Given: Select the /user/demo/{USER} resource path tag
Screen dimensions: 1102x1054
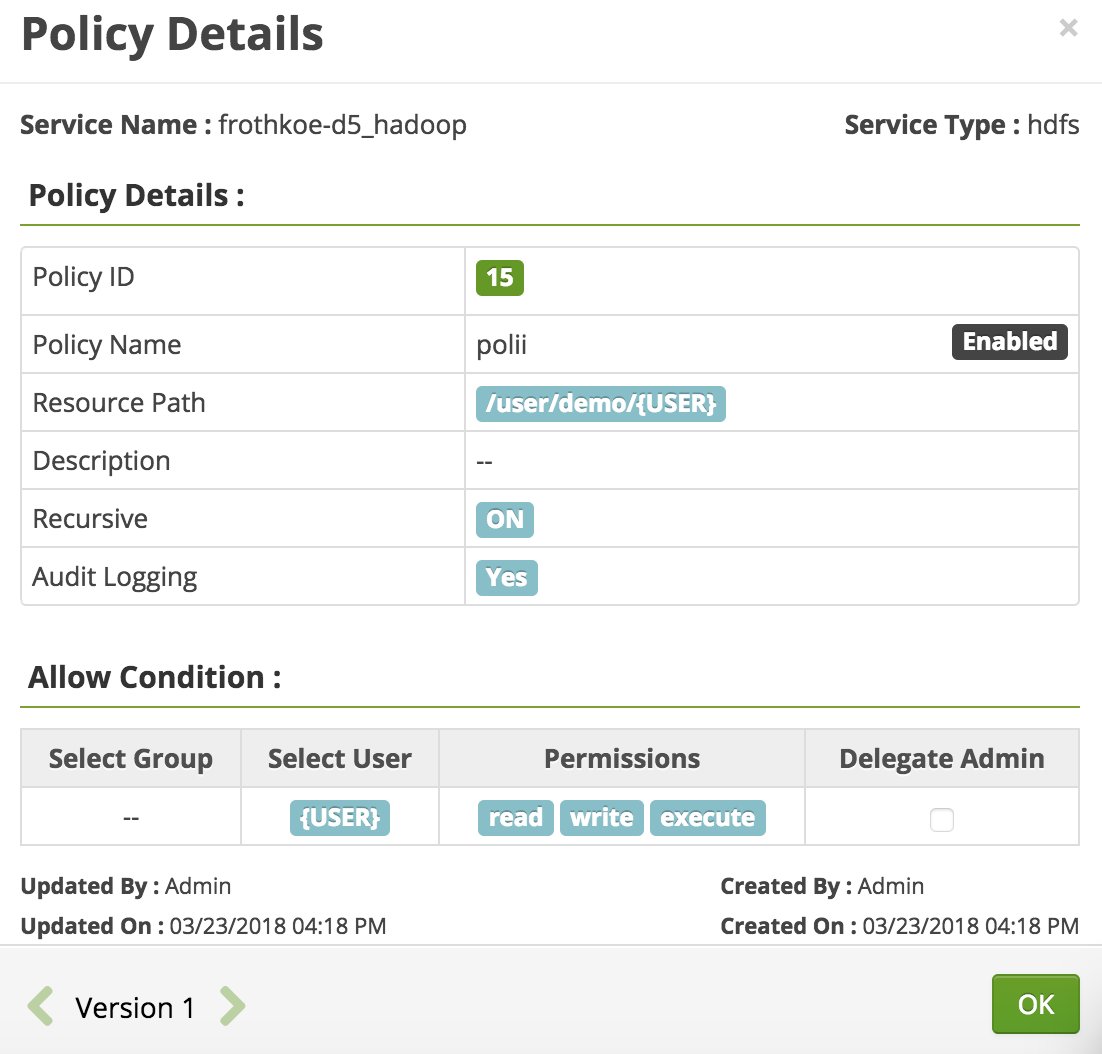Looking at the screenshot, I should tap(600, 404).
